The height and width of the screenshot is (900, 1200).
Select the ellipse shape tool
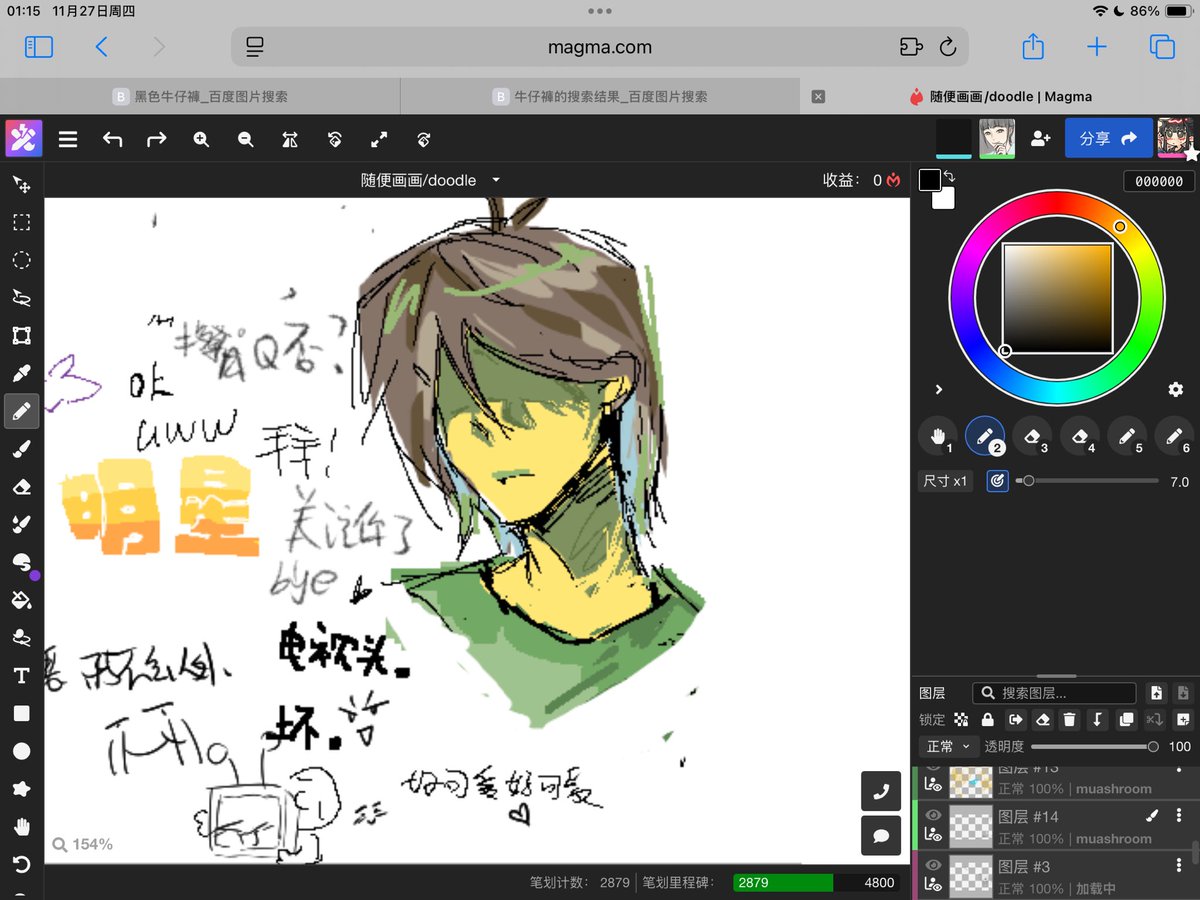[21, 751]
